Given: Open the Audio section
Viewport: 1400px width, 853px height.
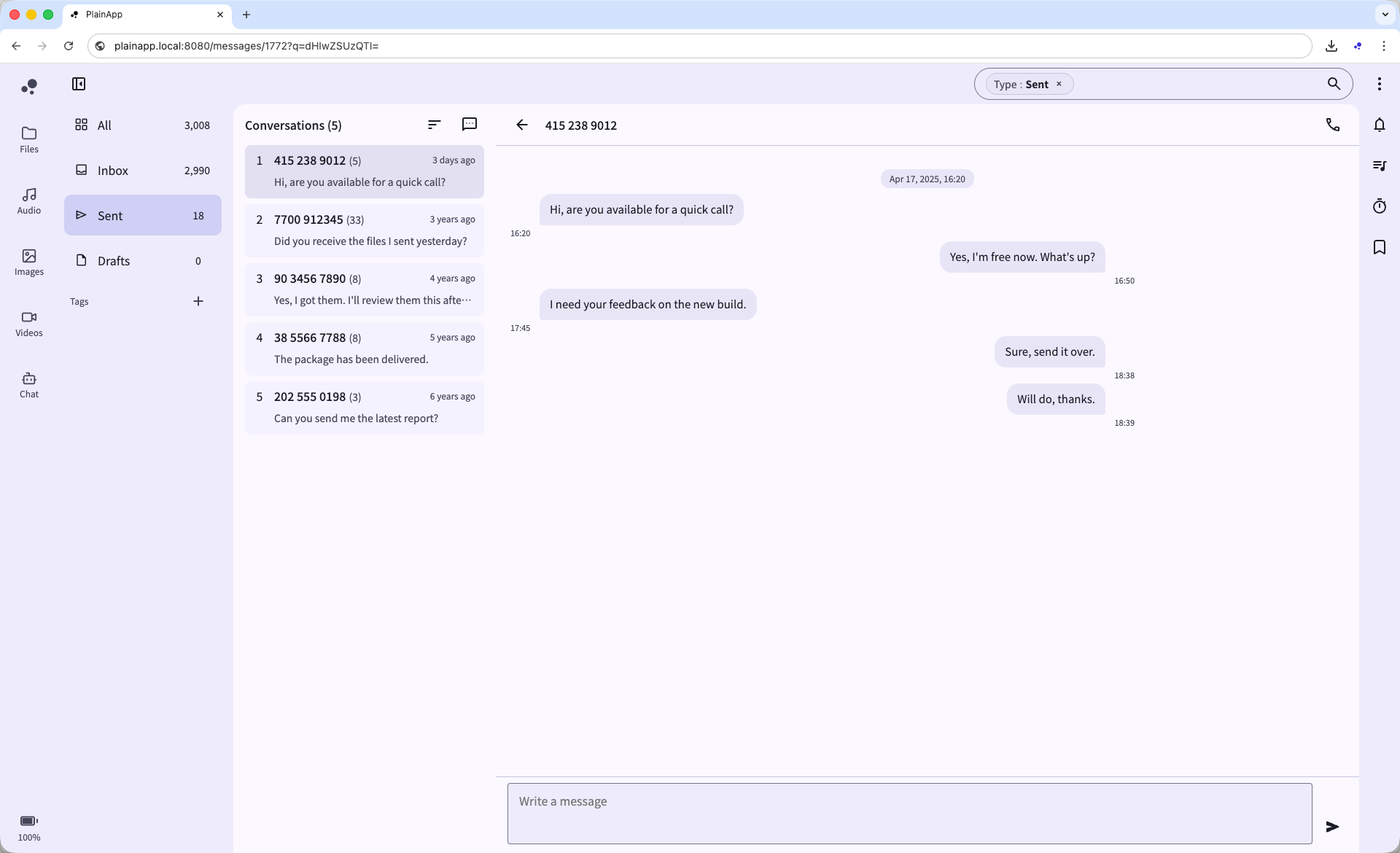Looking at the screenshot, I should 29,200.
